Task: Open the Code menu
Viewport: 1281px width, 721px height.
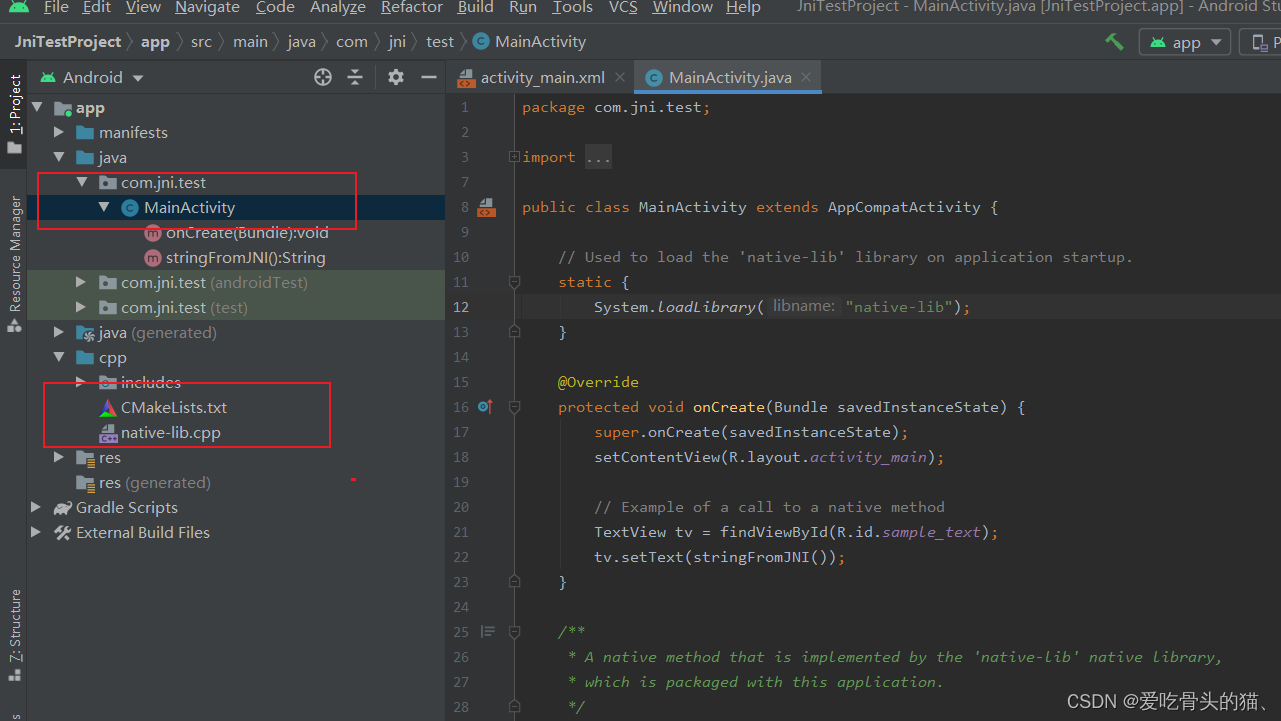Action: tap(275, 7)
